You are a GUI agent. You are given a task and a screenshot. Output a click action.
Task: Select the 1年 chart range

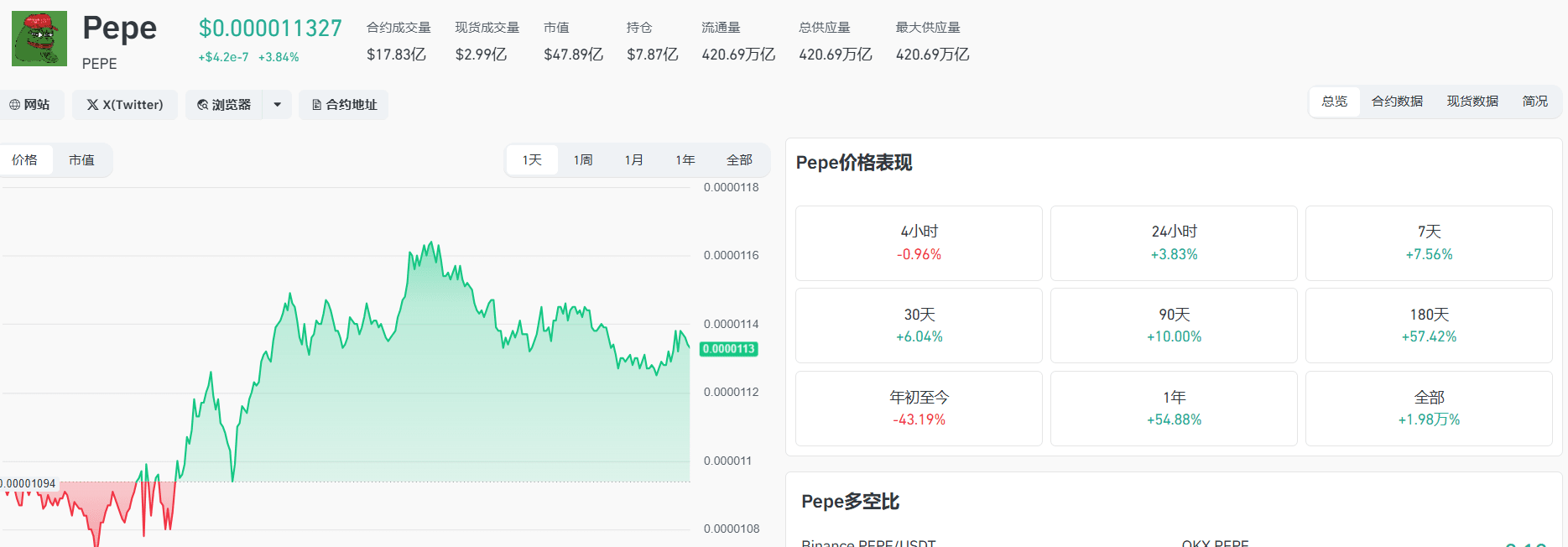point(685,159)
